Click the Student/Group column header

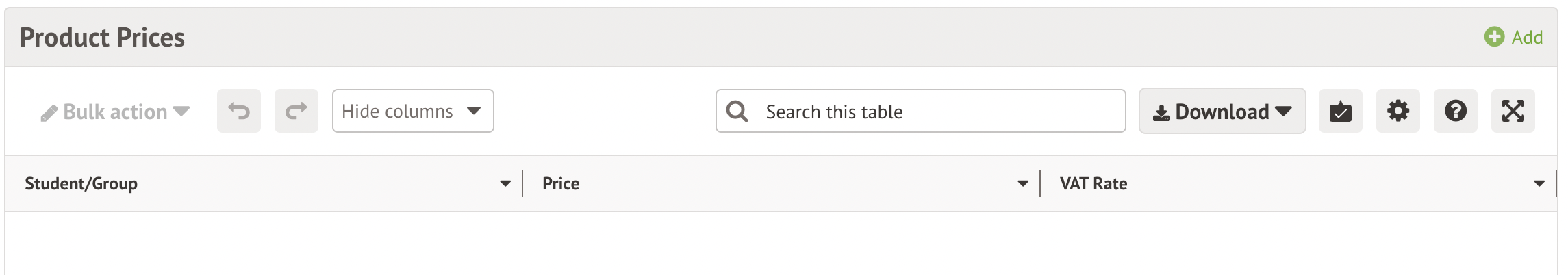(x=81, y=183)
